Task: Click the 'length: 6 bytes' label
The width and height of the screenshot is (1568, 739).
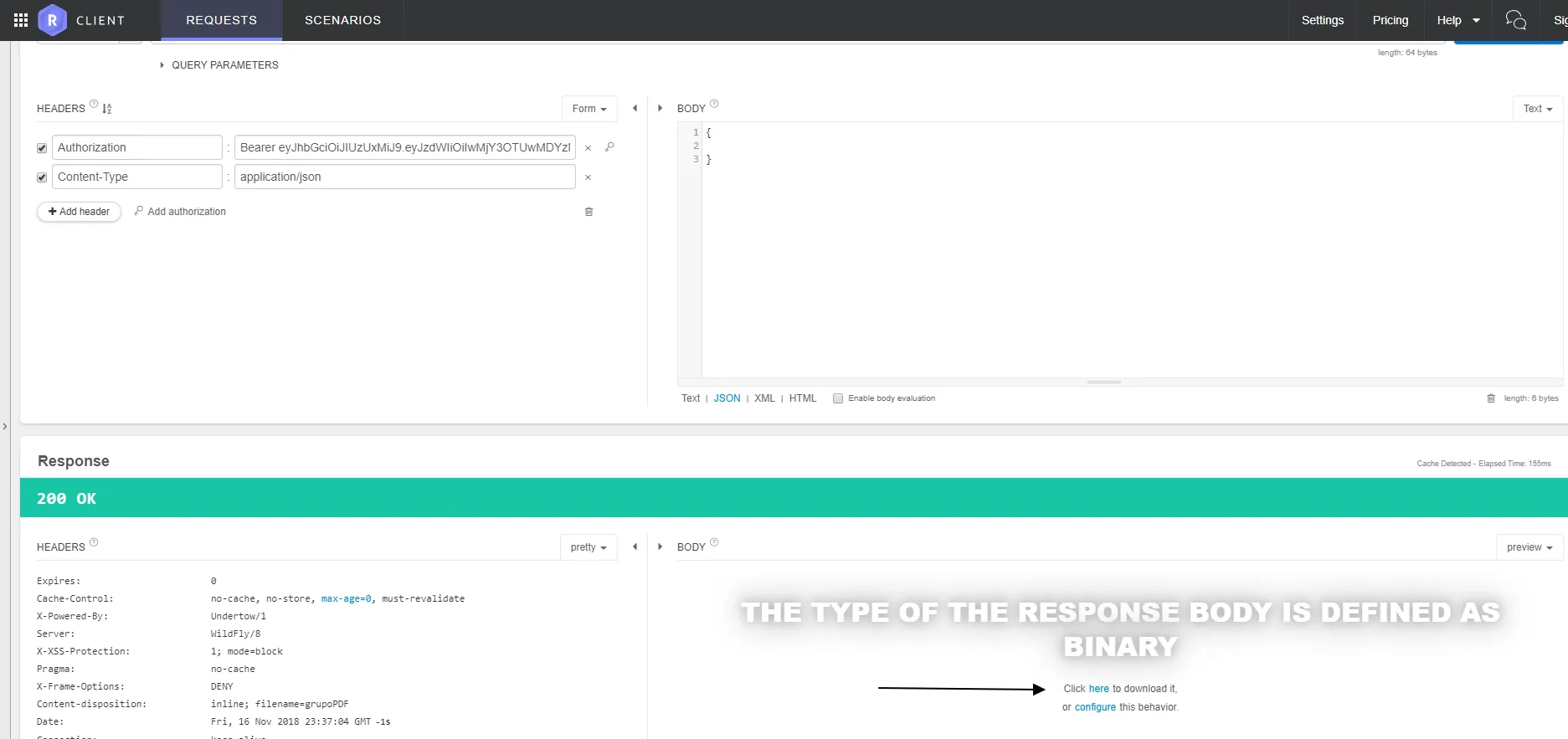Action: [1531, 398]
